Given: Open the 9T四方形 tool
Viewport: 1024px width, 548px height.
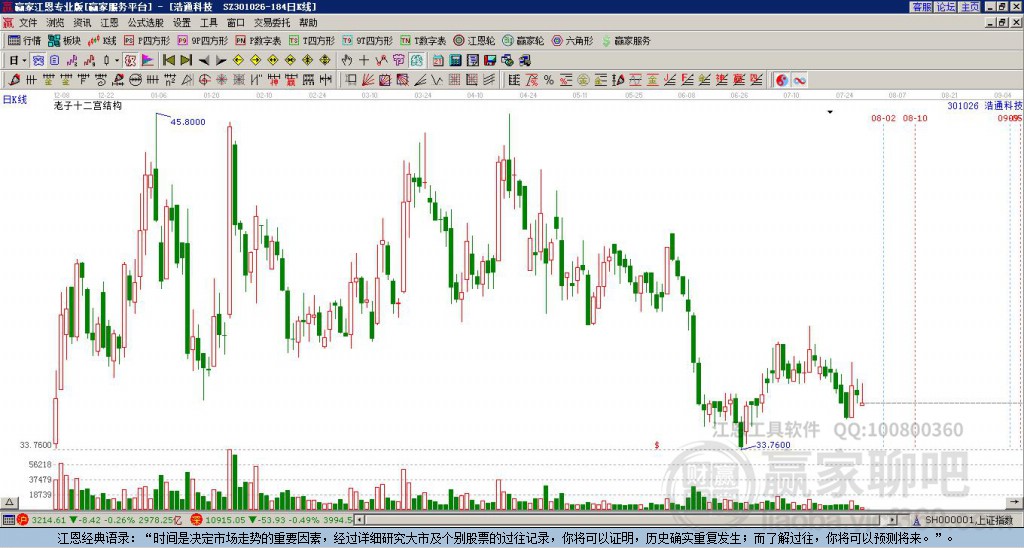Looking at the screenshot, I should (367, 40).
